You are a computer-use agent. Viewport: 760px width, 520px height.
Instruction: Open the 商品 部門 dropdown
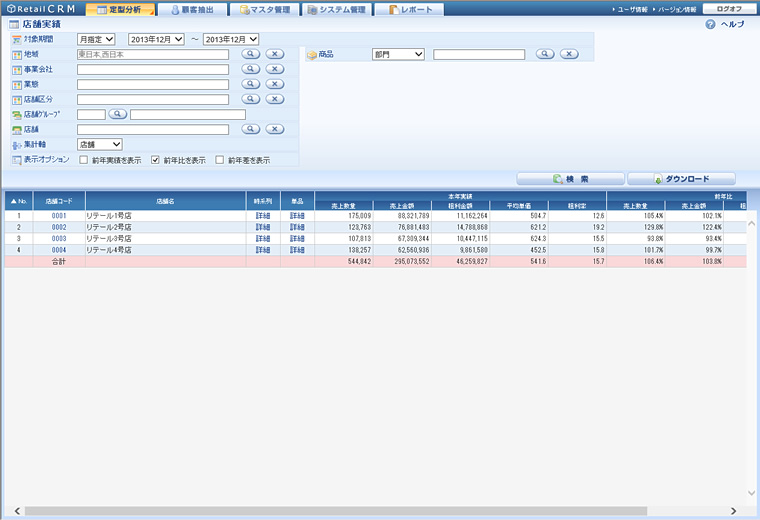(x=398, y=54)
